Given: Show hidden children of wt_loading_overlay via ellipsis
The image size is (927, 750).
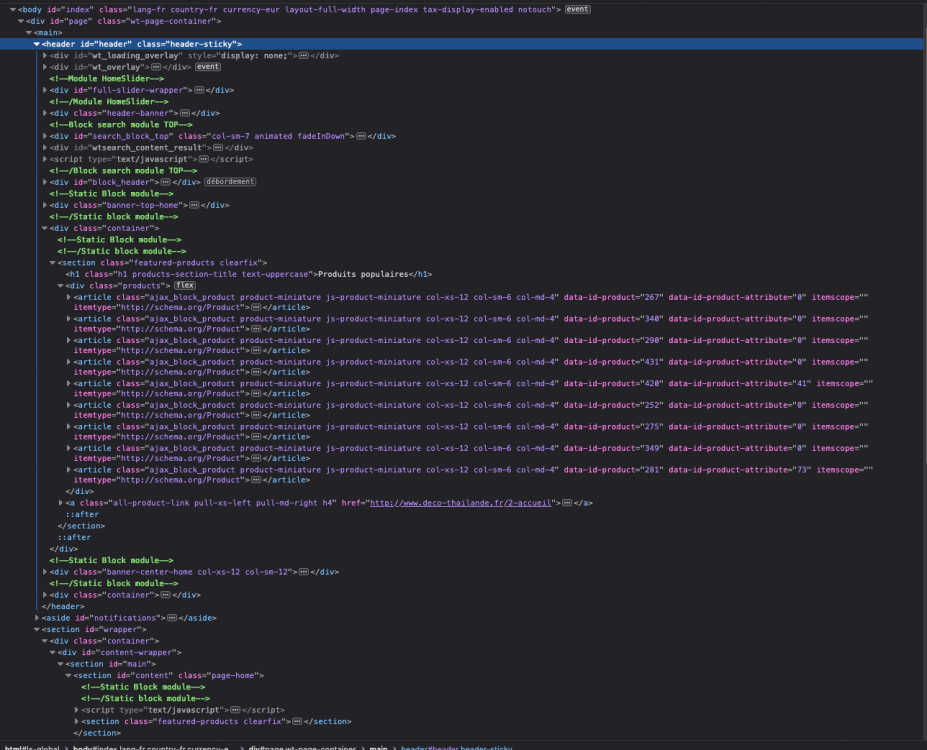Looking at the screenshot, I should [x=303, y=56].
